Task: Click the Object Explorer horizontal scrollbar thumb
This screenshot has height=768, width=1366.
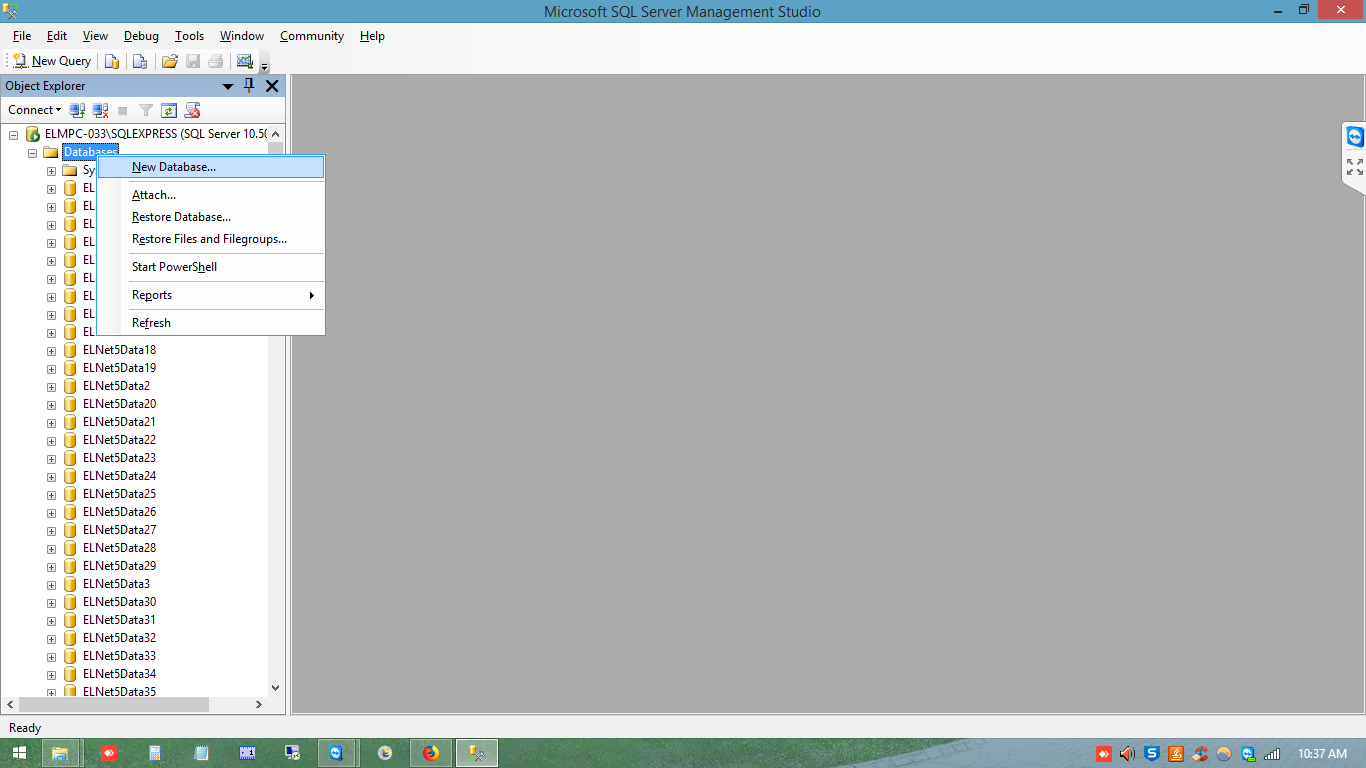Action: pos(112,705)
